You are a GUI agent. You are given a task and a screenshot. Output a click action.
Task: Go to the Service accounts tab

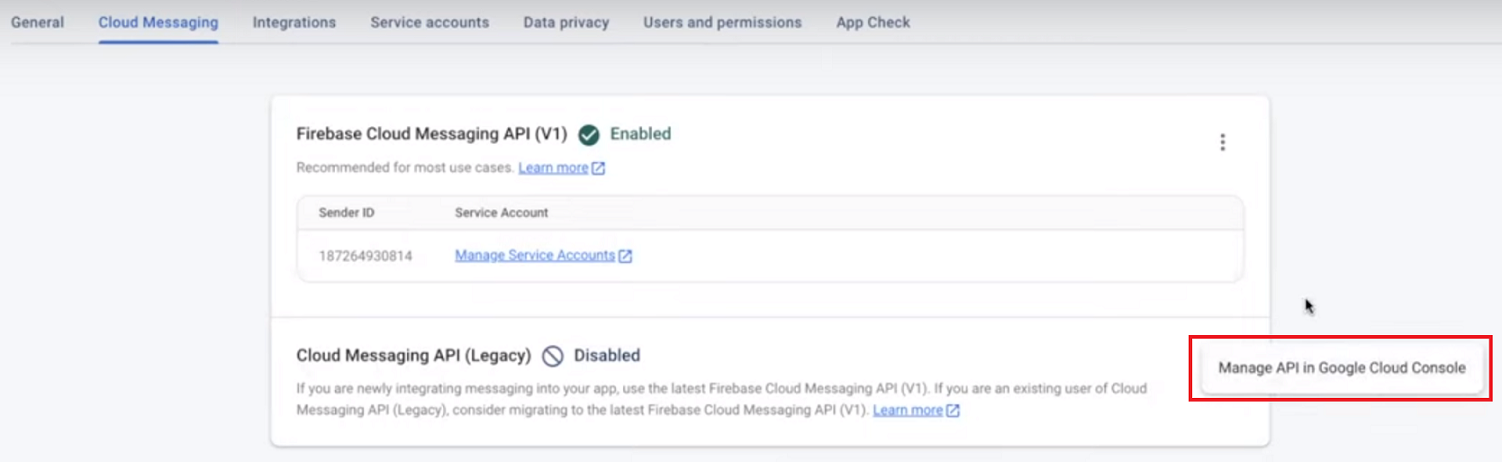pyautogui.click(x=429, y=22)
